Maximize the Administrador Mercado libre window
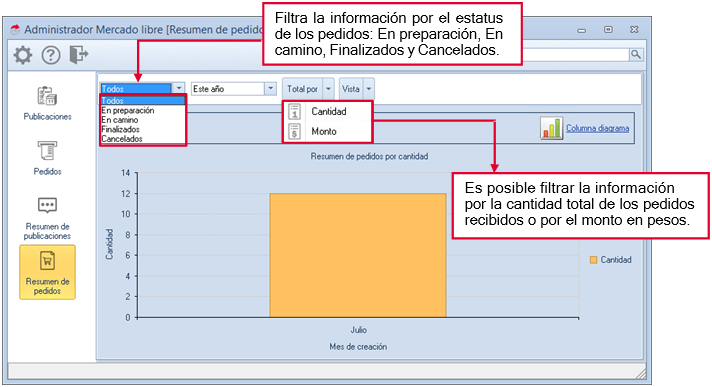The width and height of the screenshot is (712, 387). pyautogui.click(x=608, y=30)
